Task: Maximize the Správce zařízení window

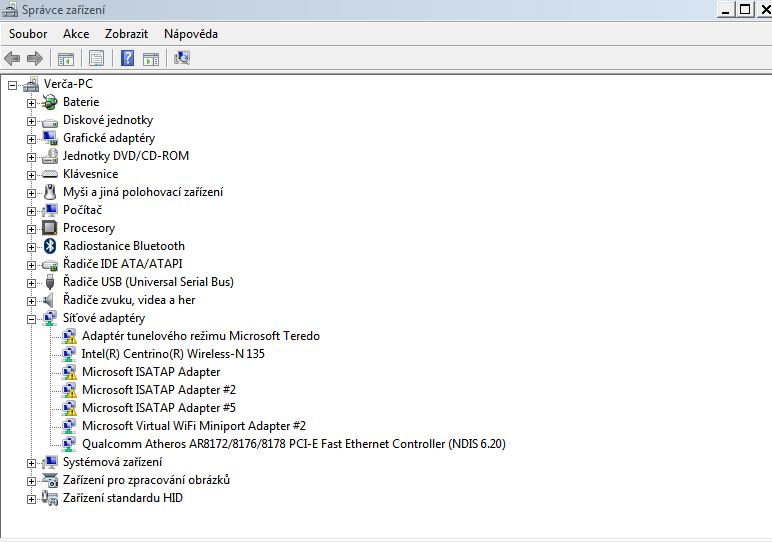Action: tap(745, 9)
